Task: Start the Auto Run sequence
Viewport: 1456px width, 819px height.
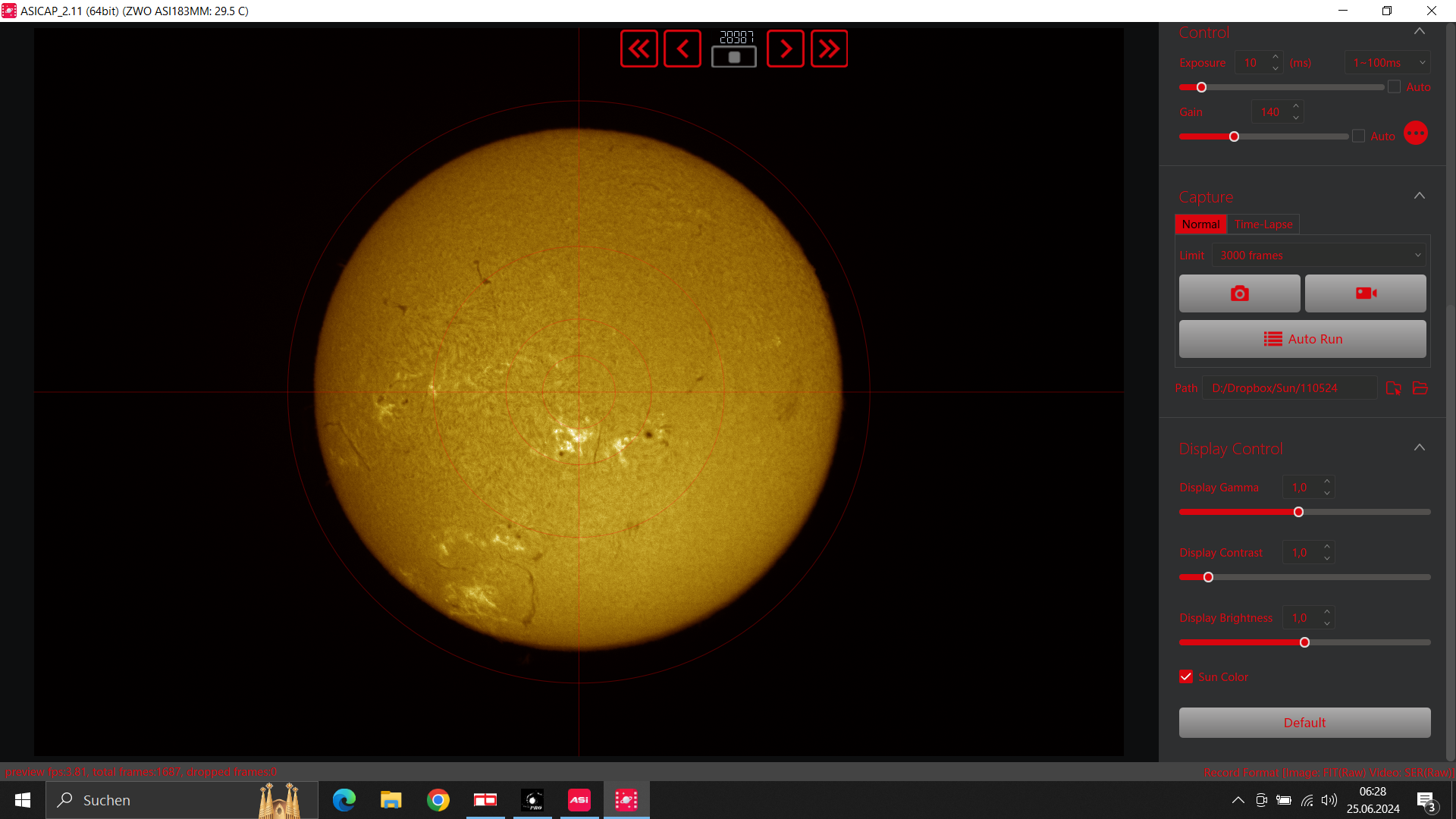Action: 1302,339
